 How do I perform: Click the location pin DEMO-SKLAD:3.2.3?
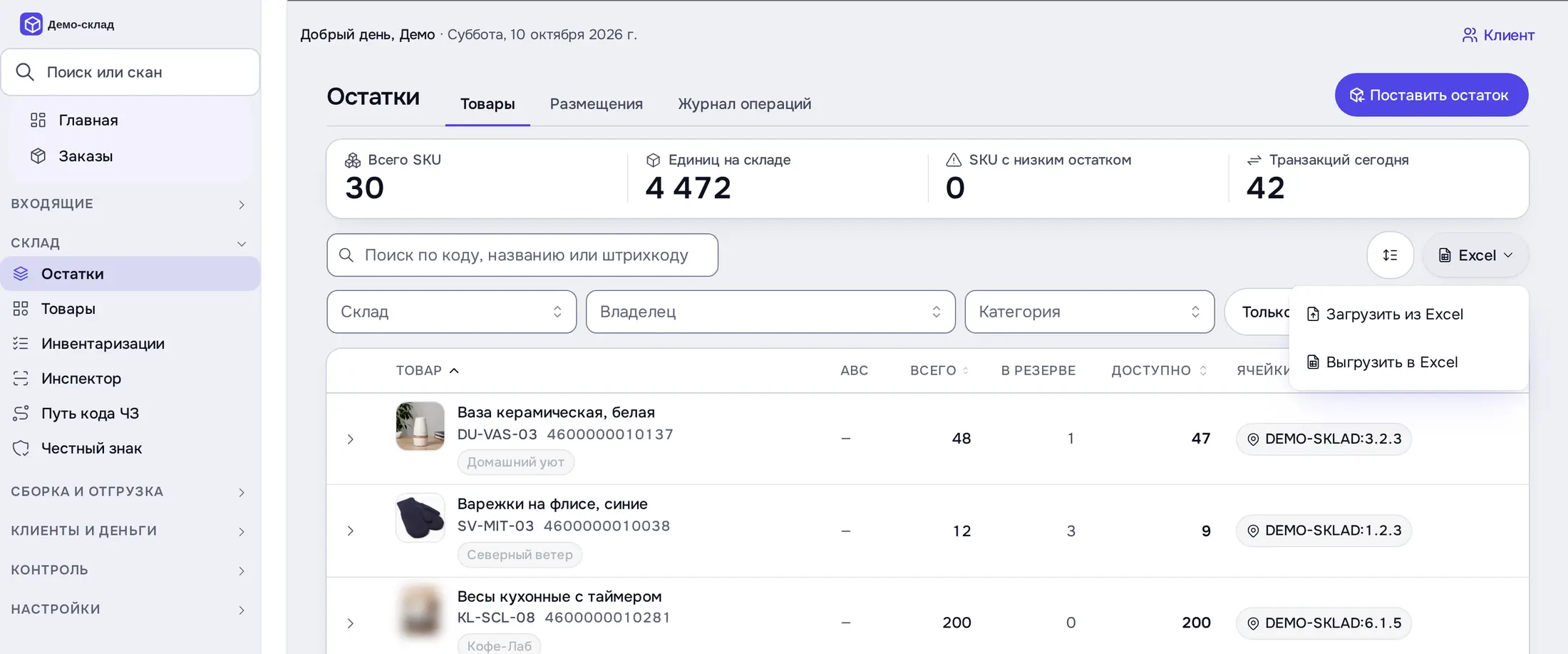coord(1324,439)
